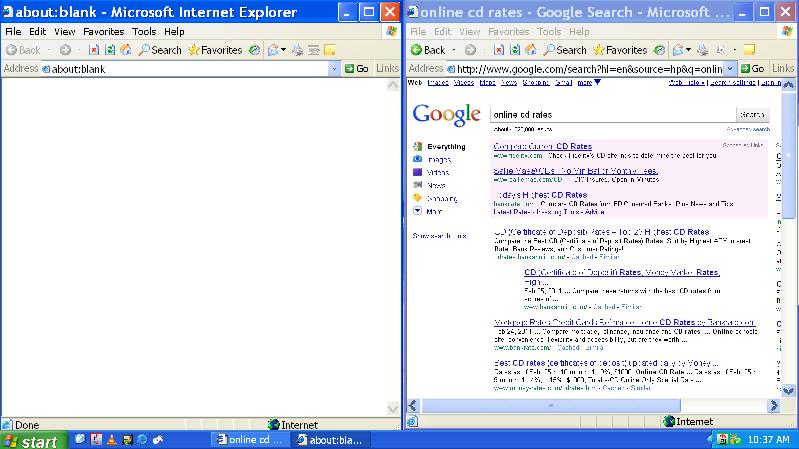
Task: Open Favorites pane in the Google Search window
Action: (620, 50)
